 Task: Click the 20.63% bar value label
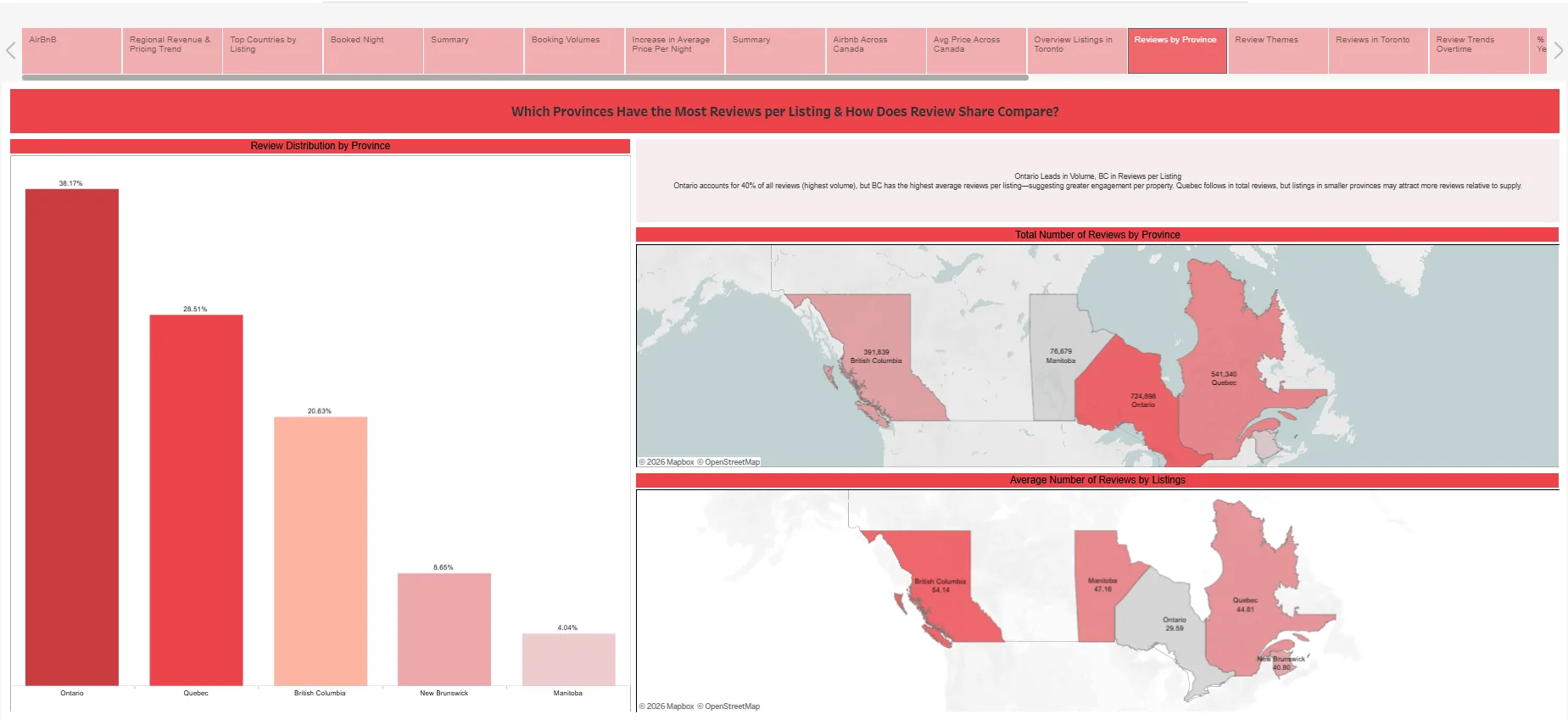pos(320,410)
